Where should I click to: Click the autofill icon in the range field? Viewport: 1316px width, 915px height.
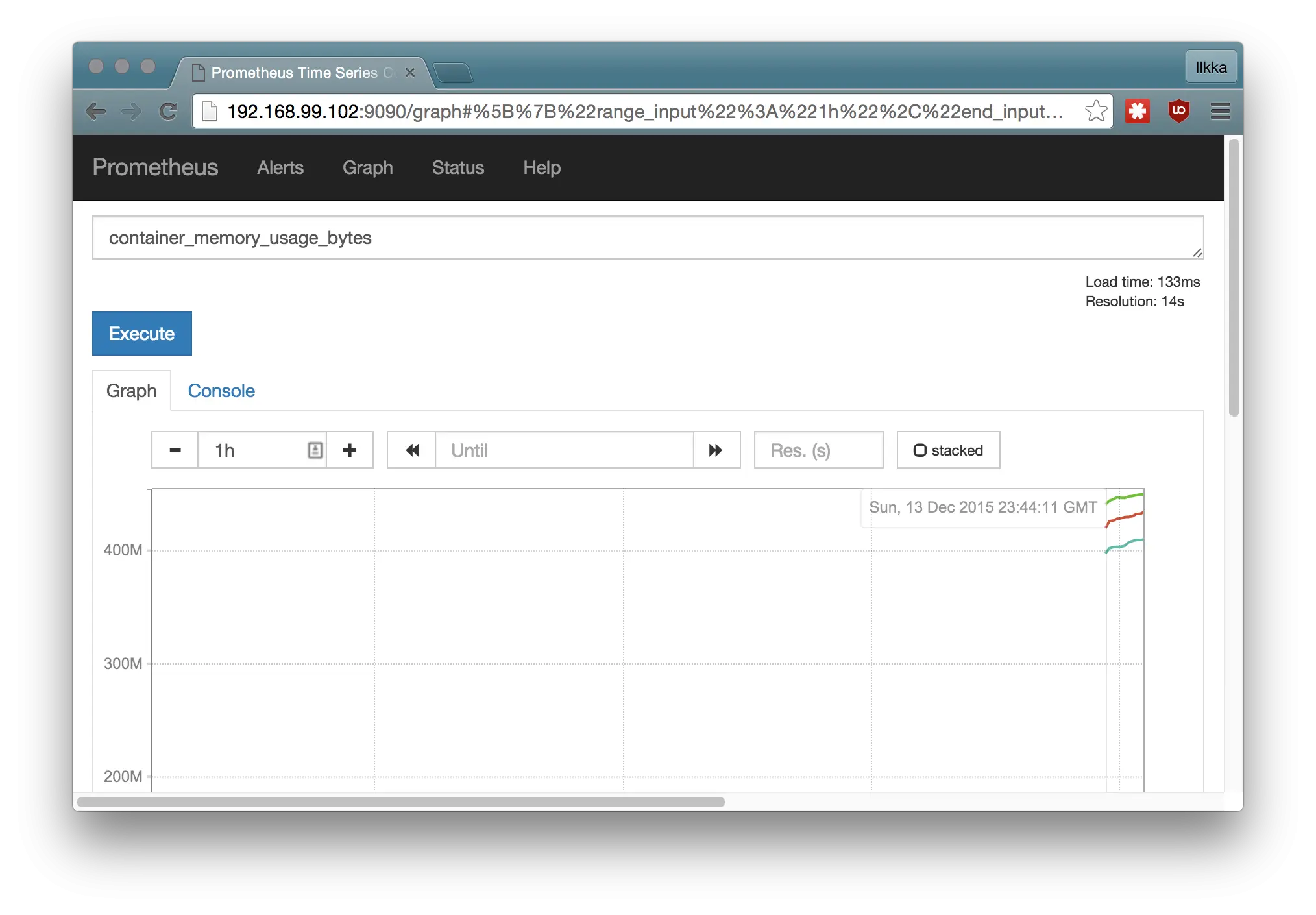pyautogui.click(x=315, y=450)
